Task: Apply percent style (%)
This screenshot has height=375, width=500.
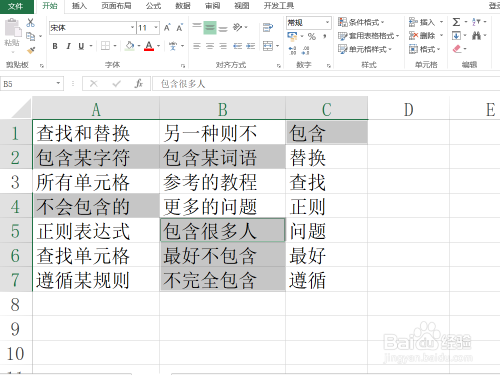Action: [312, 36]
